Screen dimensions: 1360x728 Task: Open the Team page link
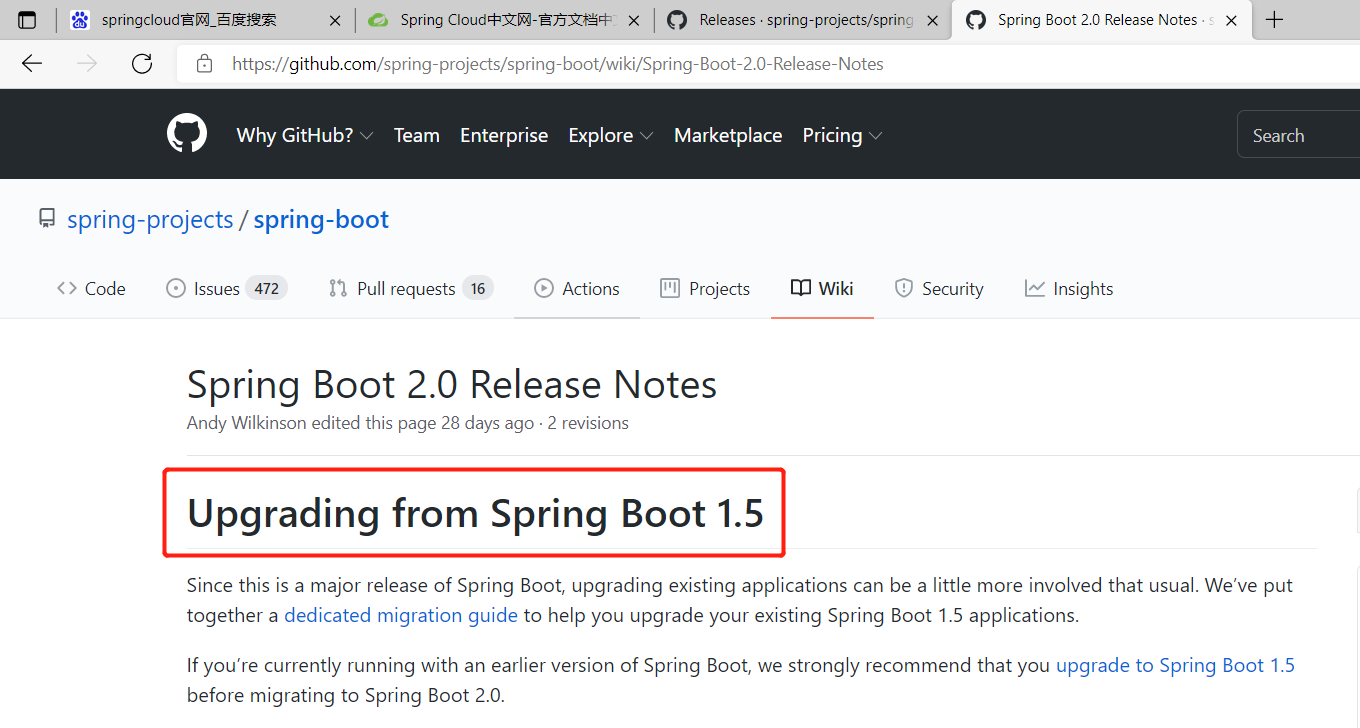click(416, 135)
